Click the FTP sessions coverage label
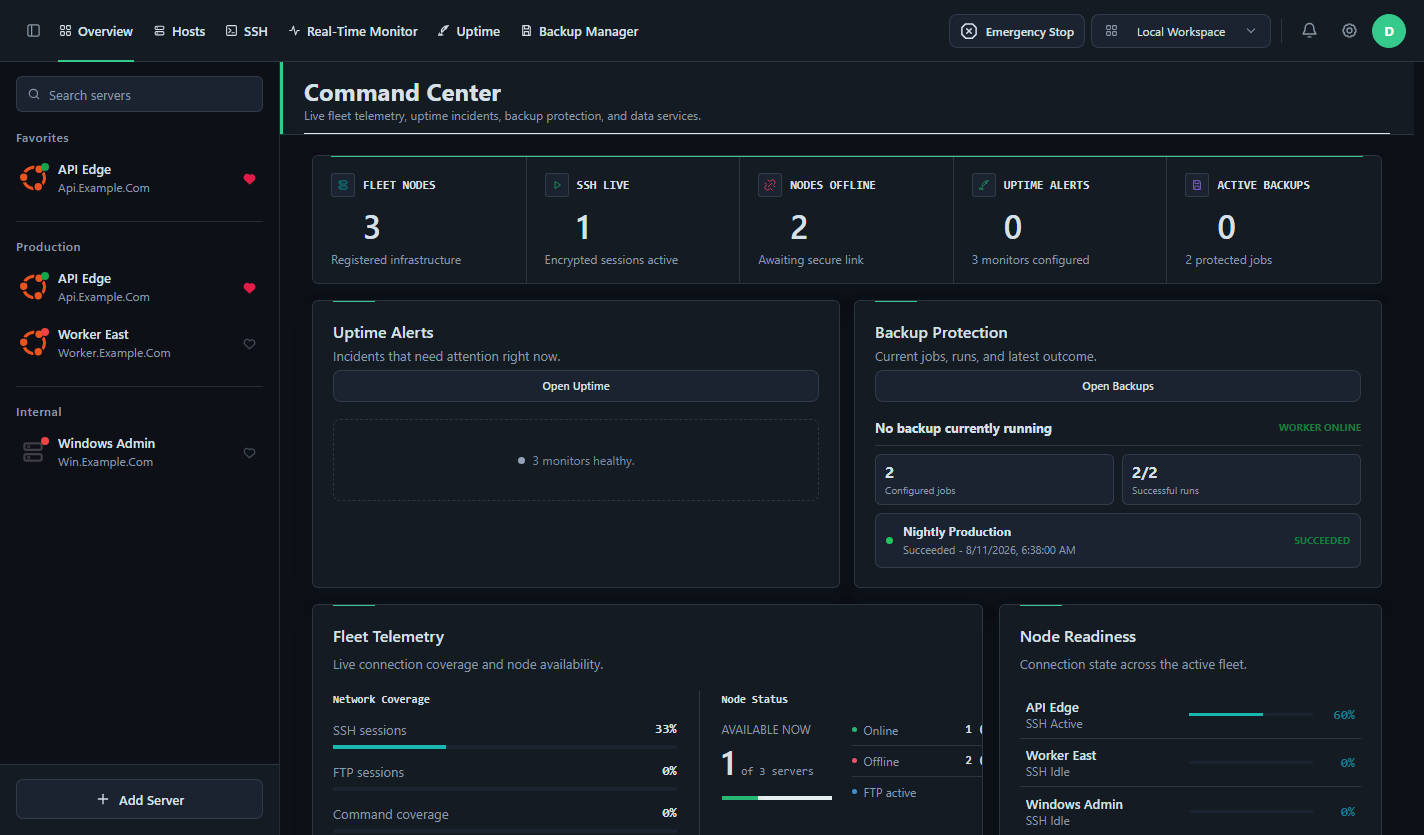The height and width of the screenshot is (835, 1424). (368, 772)
